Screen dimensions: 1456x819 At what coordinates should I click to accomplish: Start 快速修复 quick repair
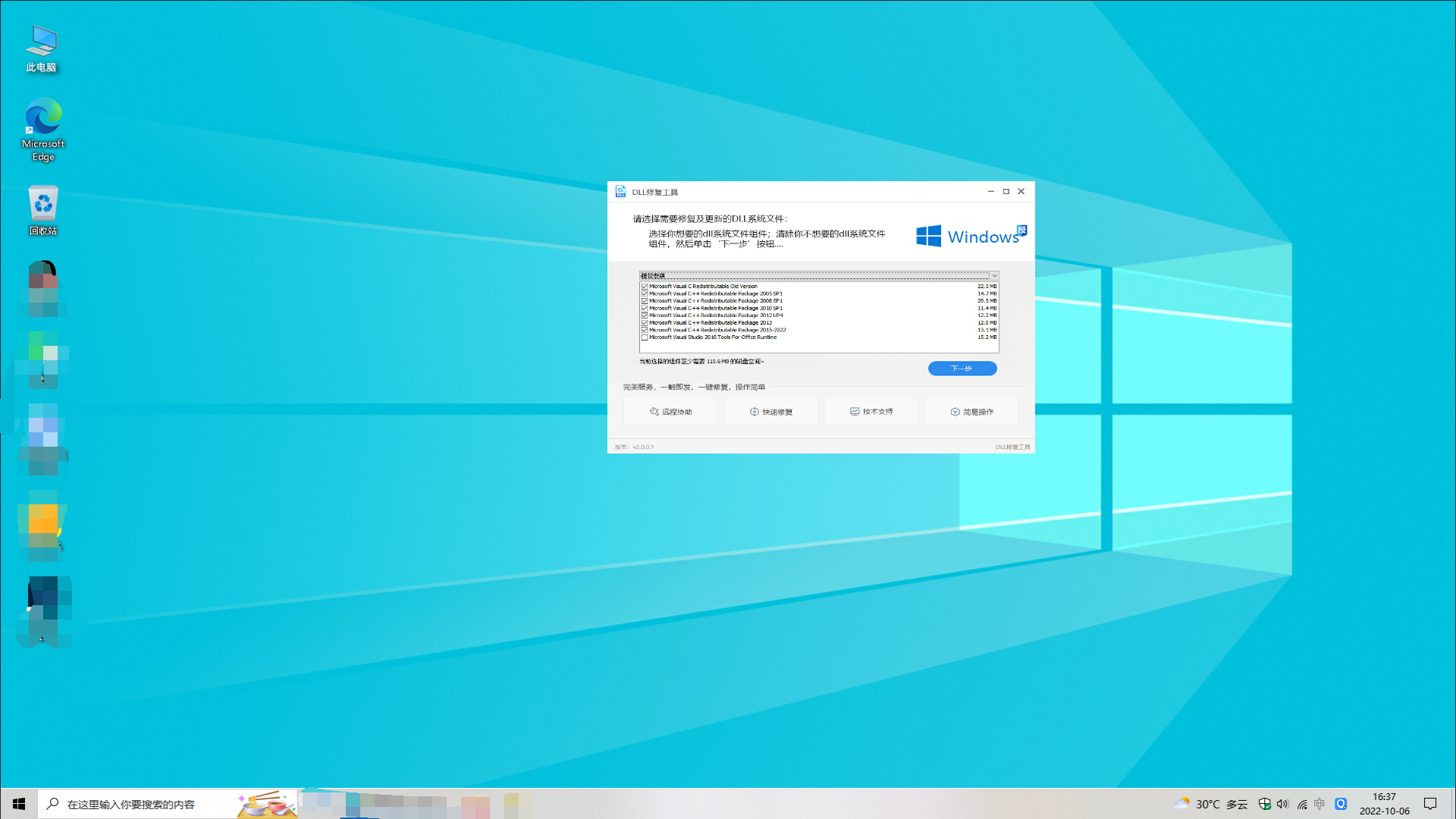point(771,412)
